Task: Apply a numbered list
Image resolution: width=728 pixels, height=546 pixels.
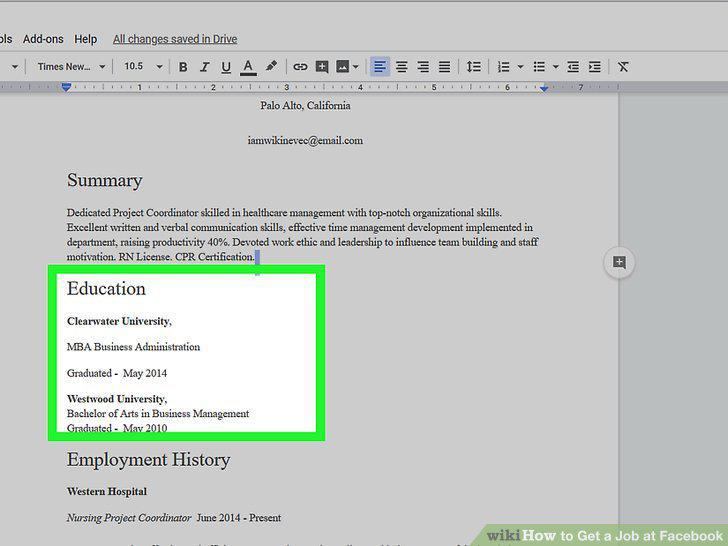Action: [x=504, y=67]
